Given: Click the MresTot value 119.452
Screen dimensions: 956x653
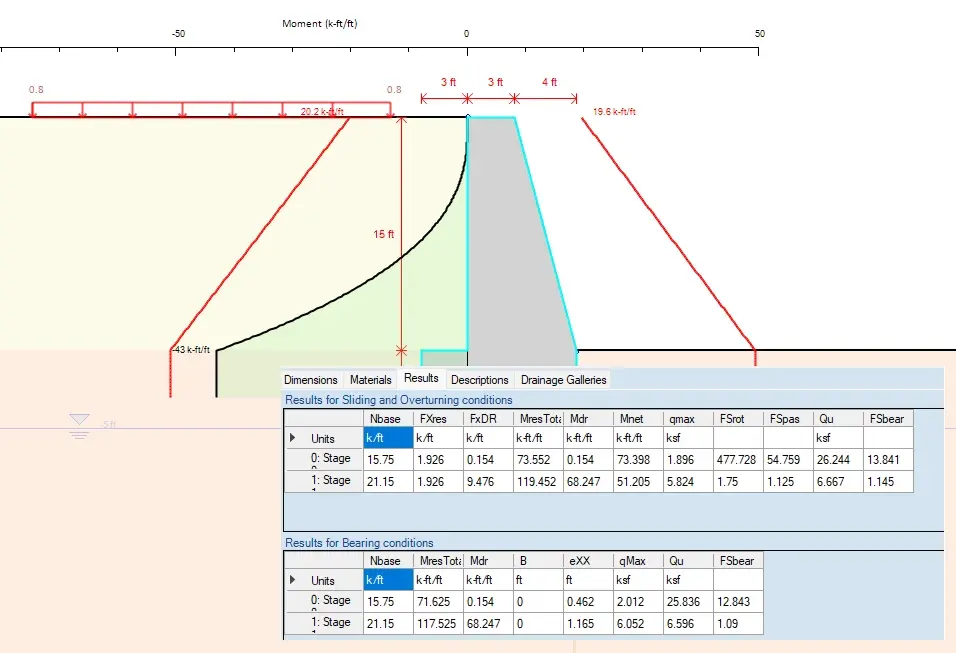Looking at the screenshot, I should (538, 481).
